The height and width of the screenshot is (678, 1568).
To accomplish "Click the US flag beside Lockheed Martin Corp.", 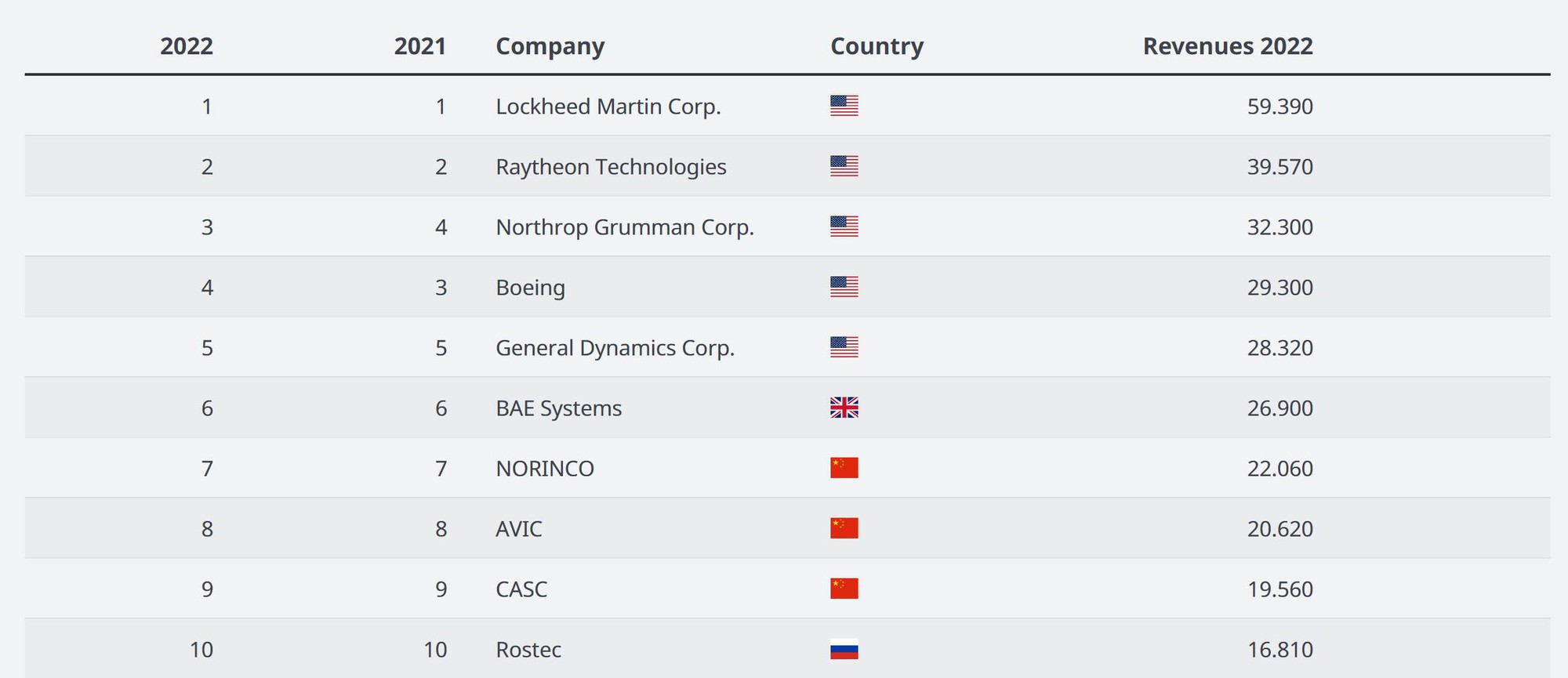I will [844, 106].
